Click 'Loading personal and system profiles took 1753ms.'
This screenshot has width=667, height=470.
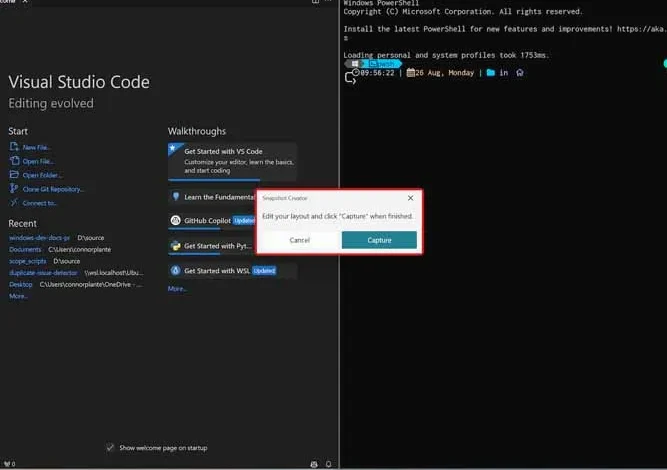click(446, 55)
